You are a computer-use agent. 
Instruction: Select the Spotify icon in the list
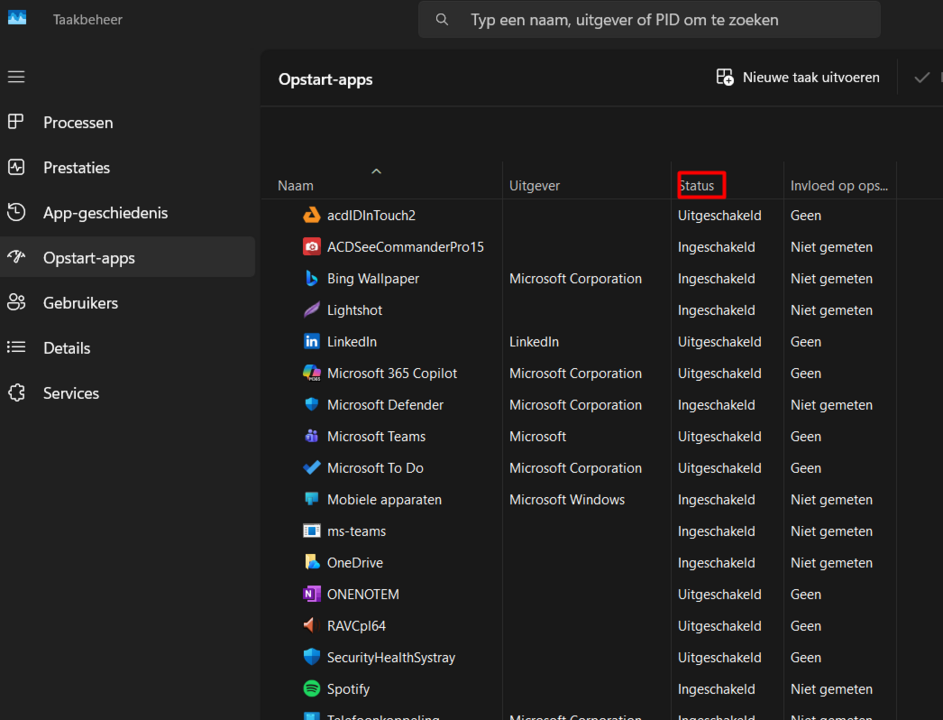click(x=314, y=688)
